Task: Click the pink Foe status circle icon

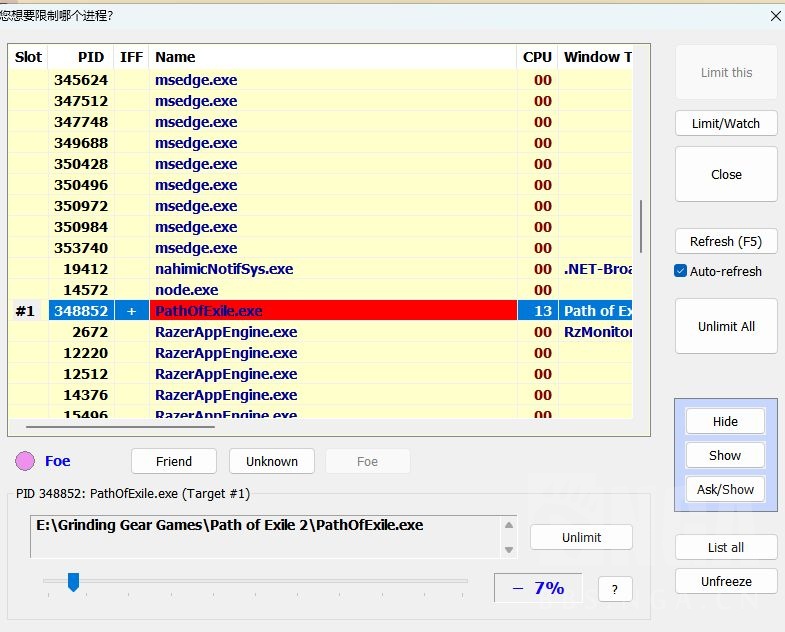Action: point(25,461)
